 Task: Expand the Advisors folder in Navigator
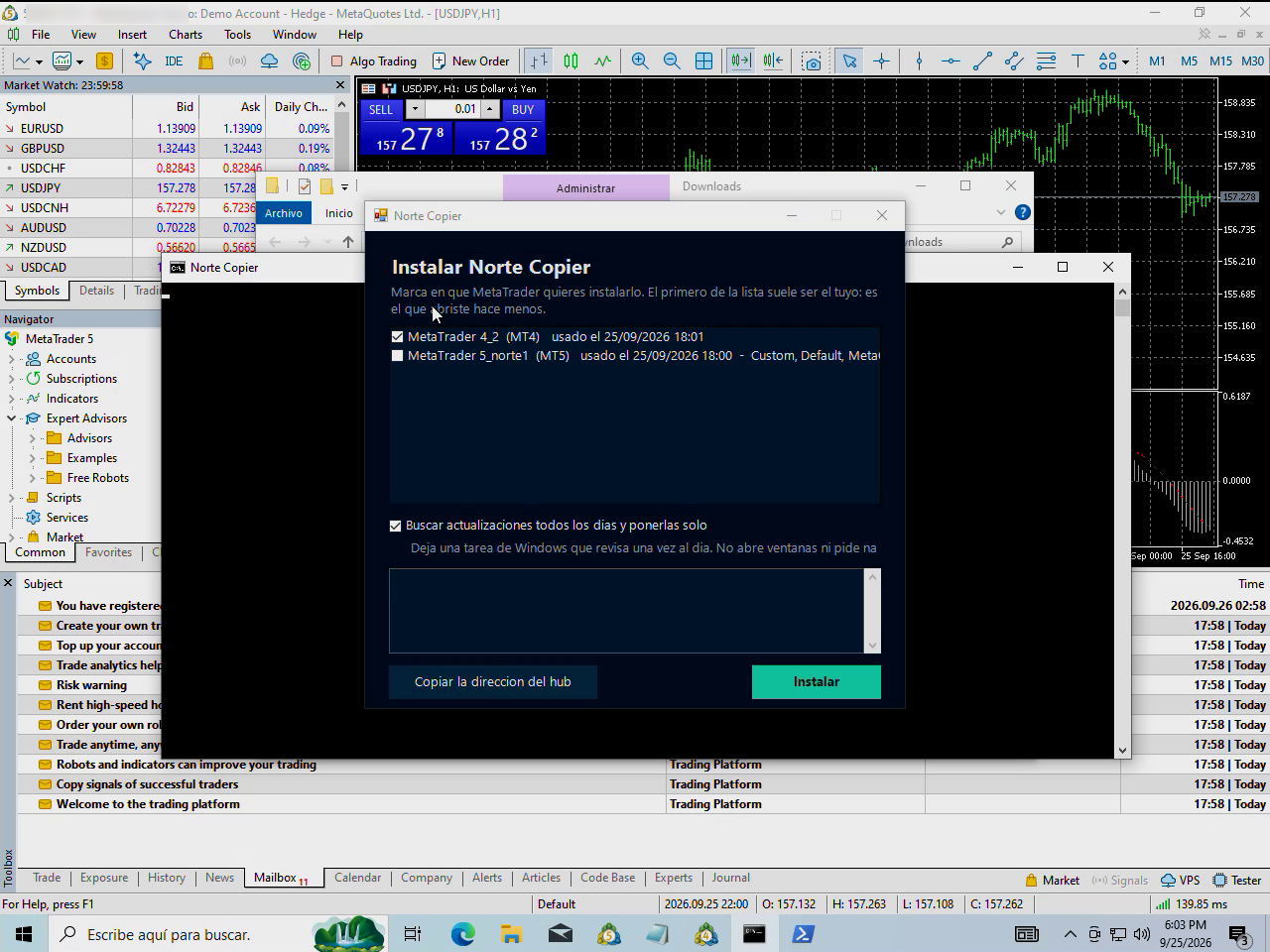[x=33, y=438]
